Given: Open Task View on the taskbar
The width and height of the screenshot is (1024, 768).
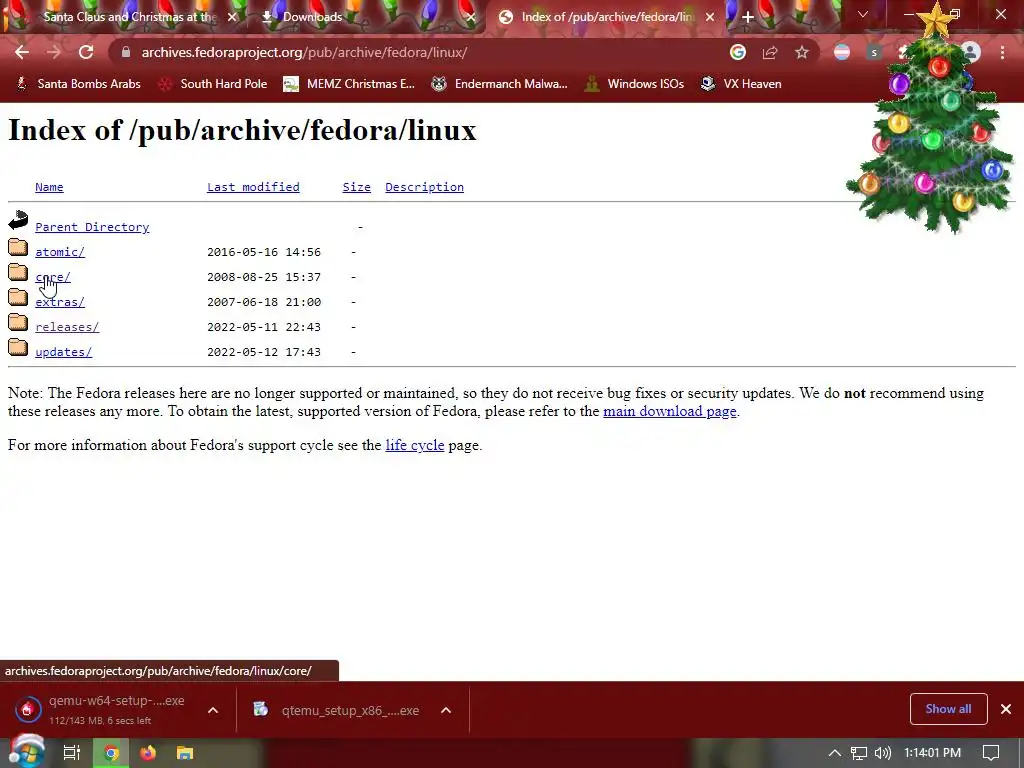Looking at the screenshot, I should pyautogui.click(x=72, y=753).
